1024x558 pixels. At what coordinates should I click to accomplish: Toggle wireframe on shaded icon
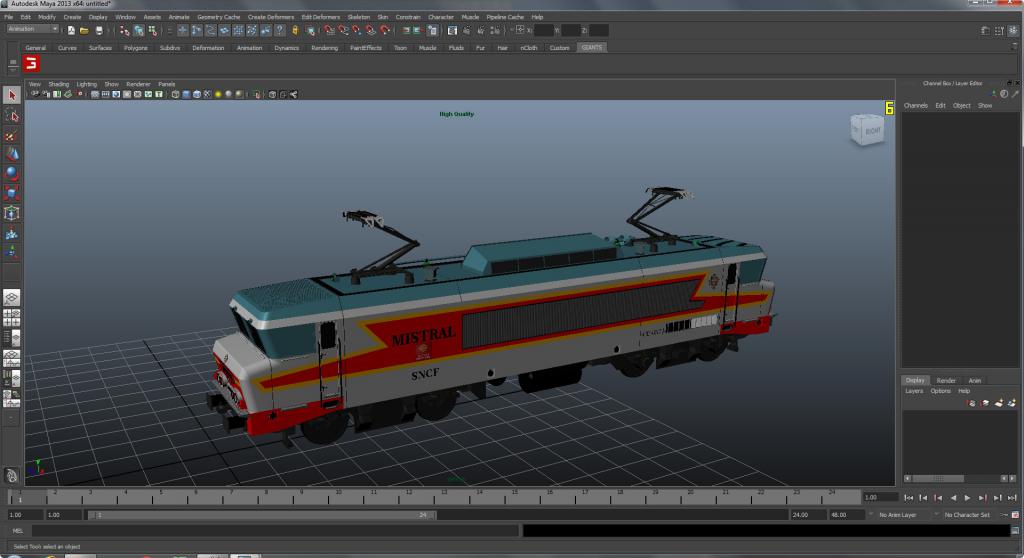(197, 95)
